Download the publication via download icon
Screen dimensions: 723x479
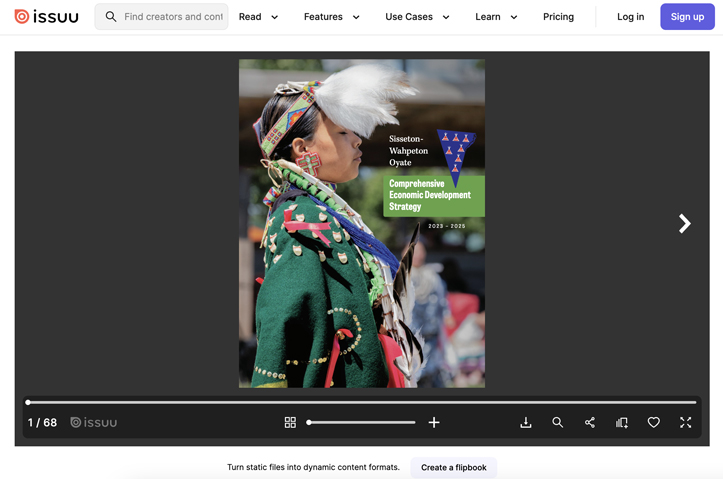click(x=526, y=422)
